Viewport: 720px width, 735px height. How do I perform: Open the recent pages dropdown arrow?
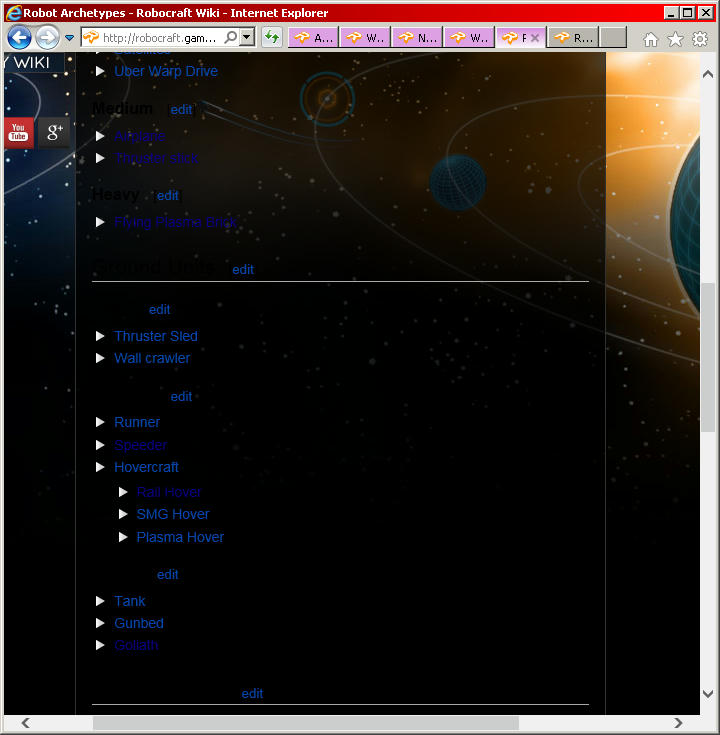click(x=69, y=38)
